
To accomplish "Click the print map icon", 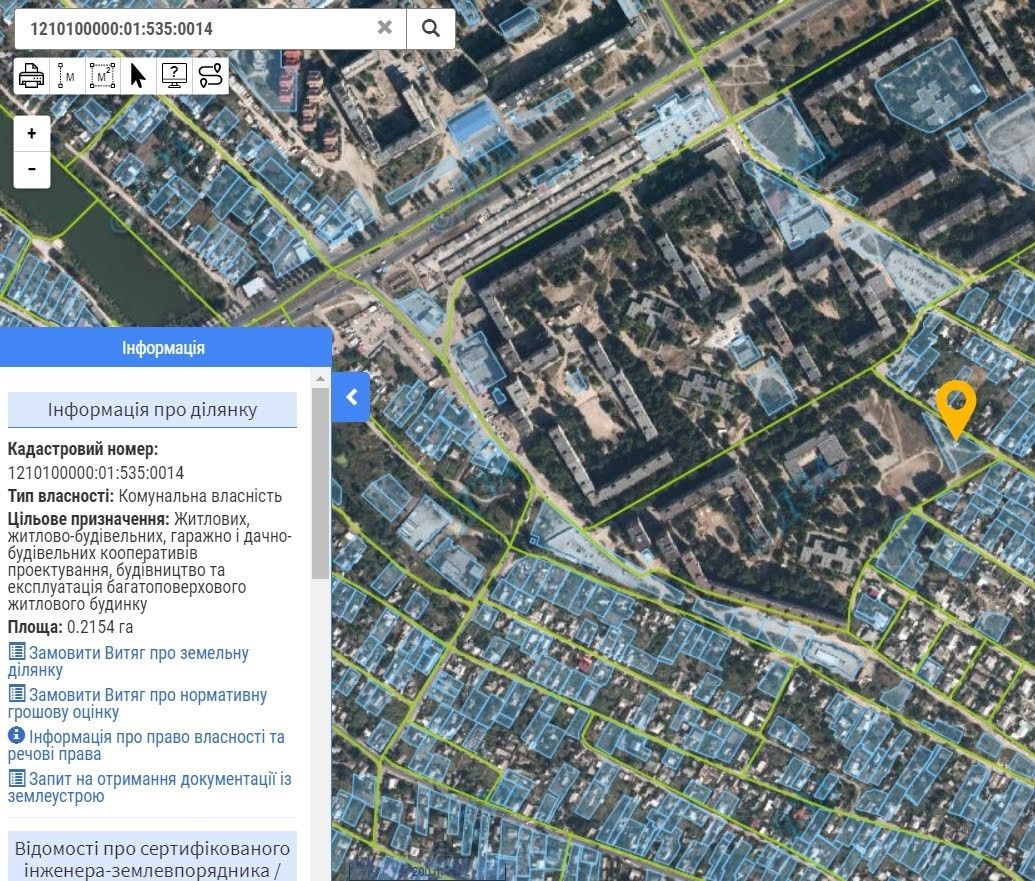I will click(32, 76).
